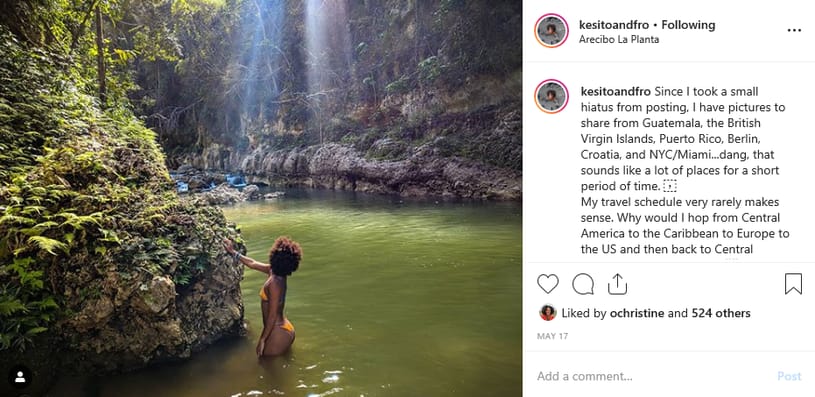This screenshot has width=815, height=397.
Task: Select the post caption text block
Action: pos(685,170)
